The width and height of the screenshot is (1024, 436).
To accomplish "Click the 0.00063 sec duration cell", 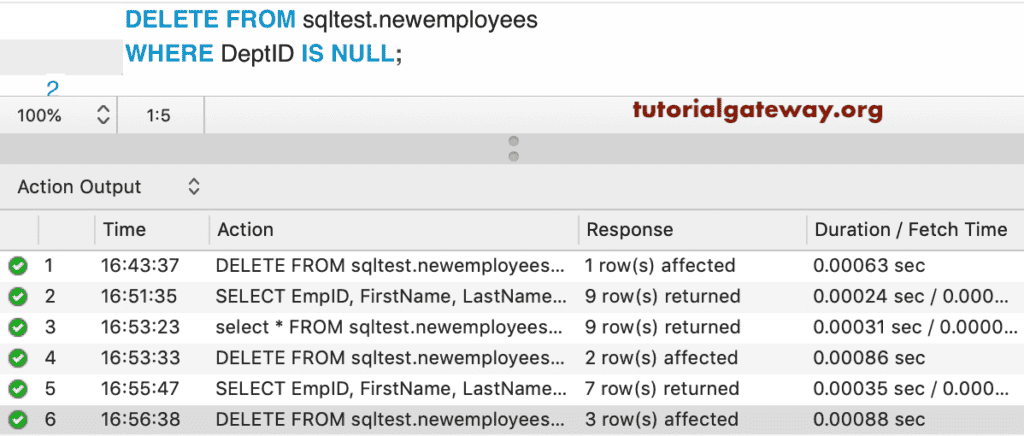I will (869, 266).
